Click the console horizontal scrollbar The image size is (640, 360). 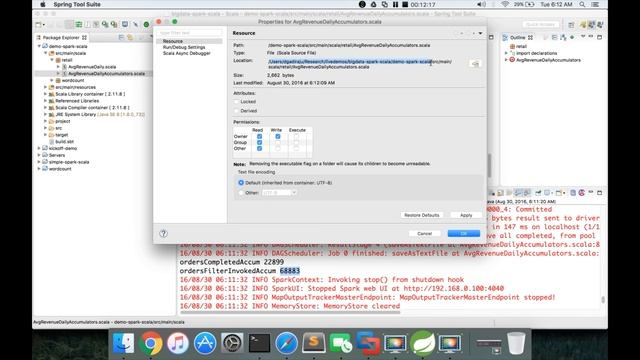(x=290, y=313)
